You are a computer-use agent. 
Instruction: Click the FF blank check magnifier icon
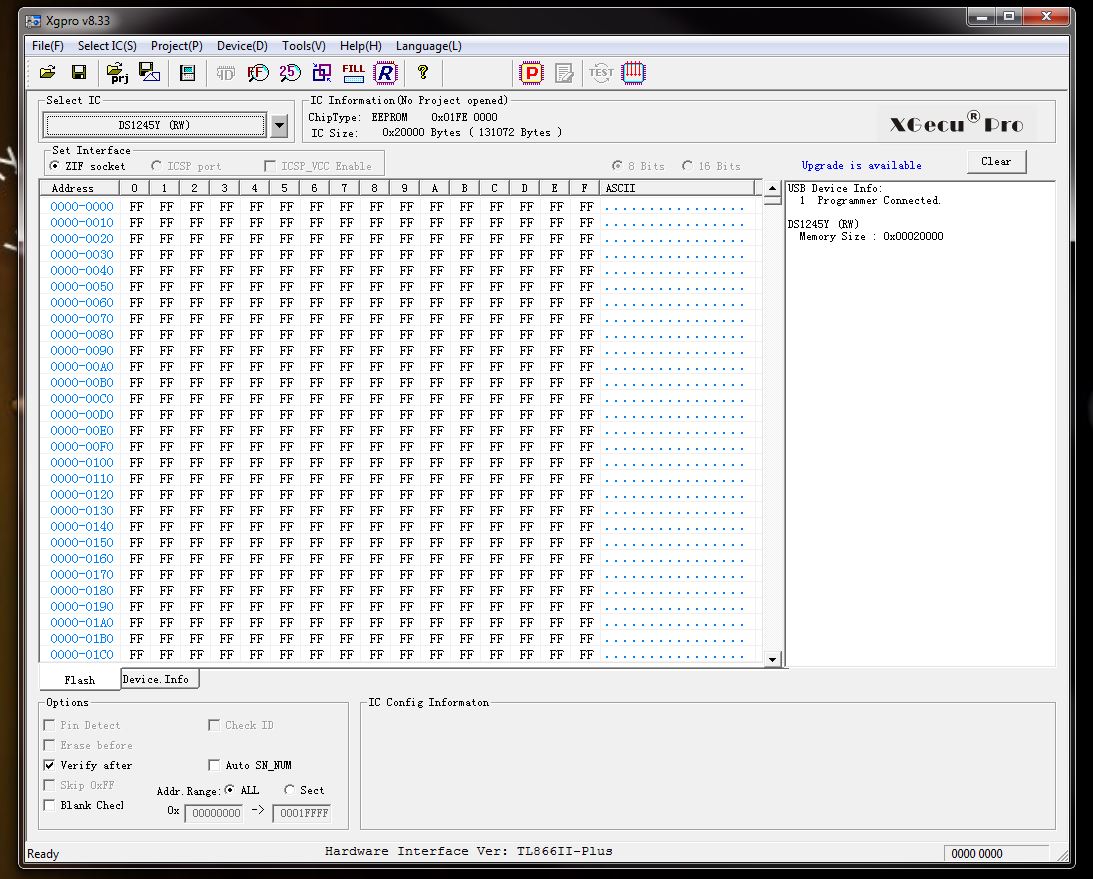[258, 72]
